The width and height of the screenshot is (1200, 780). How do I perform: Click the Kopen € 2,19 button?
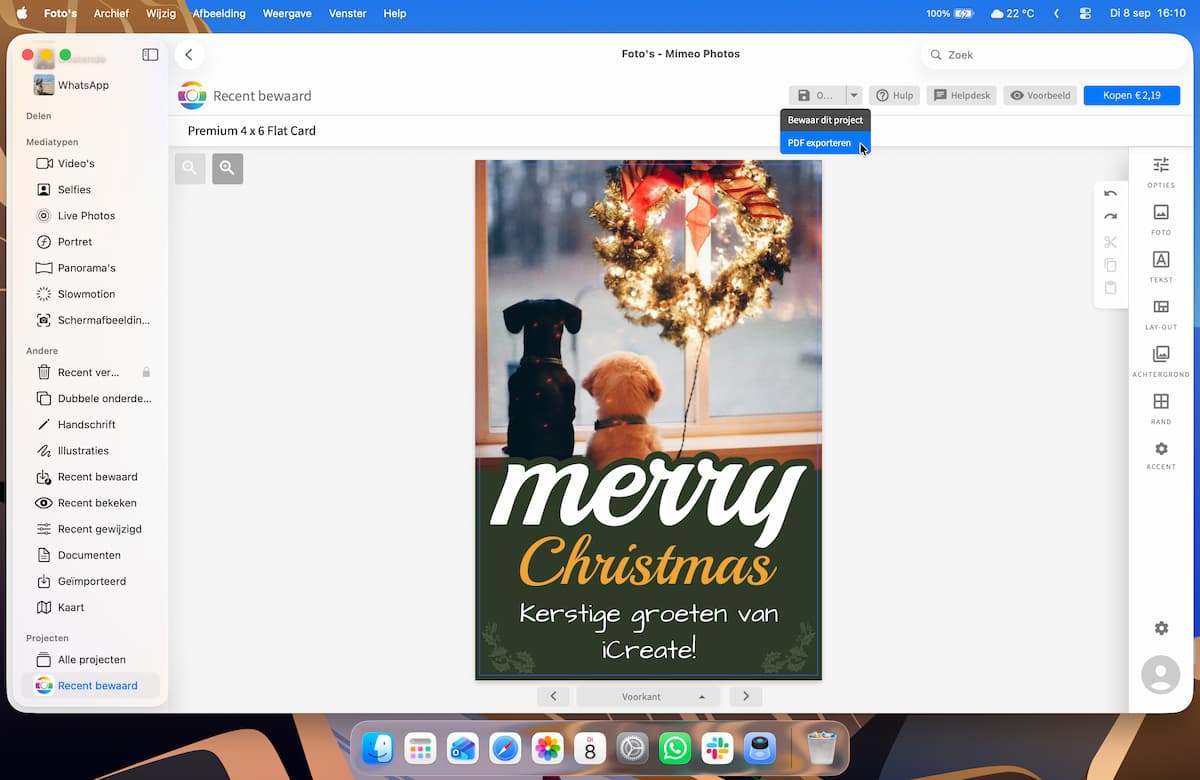[x=1132, y=96]
